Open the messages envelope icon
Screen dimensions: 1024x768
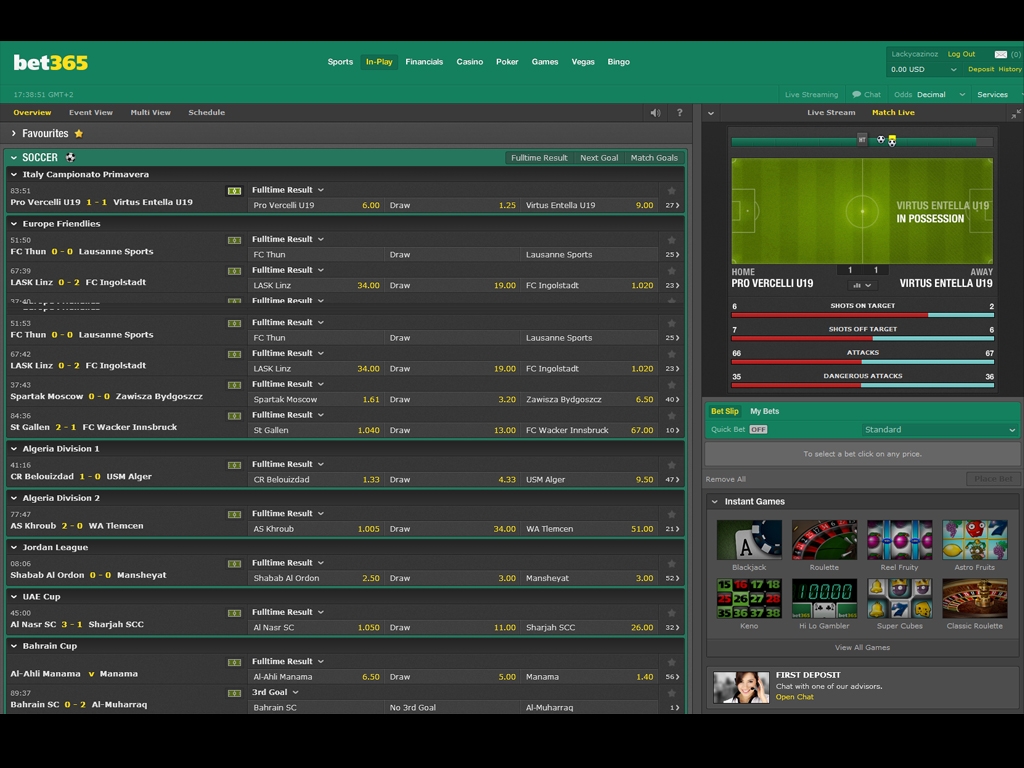point(1001,54)
